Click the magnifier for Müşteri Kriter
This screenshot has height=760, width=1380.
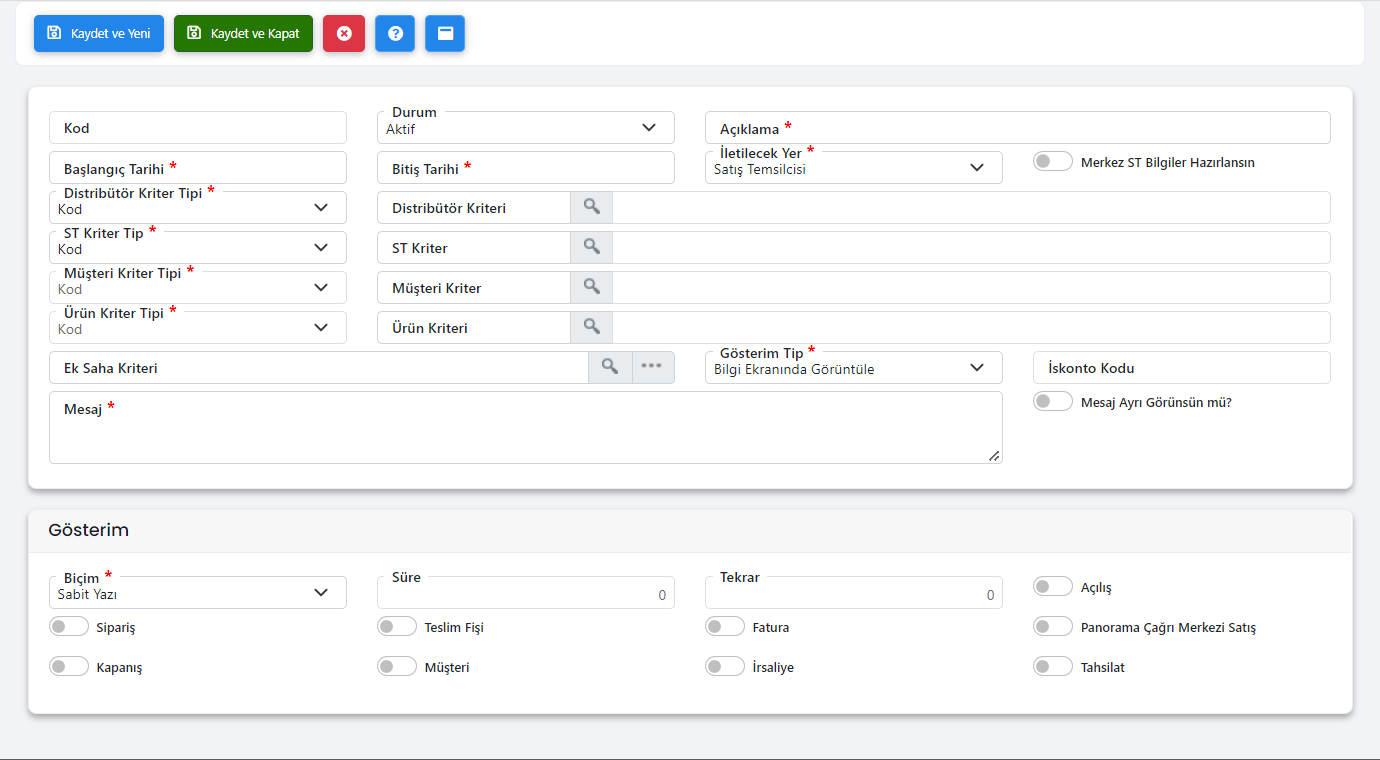coord(591,287)
